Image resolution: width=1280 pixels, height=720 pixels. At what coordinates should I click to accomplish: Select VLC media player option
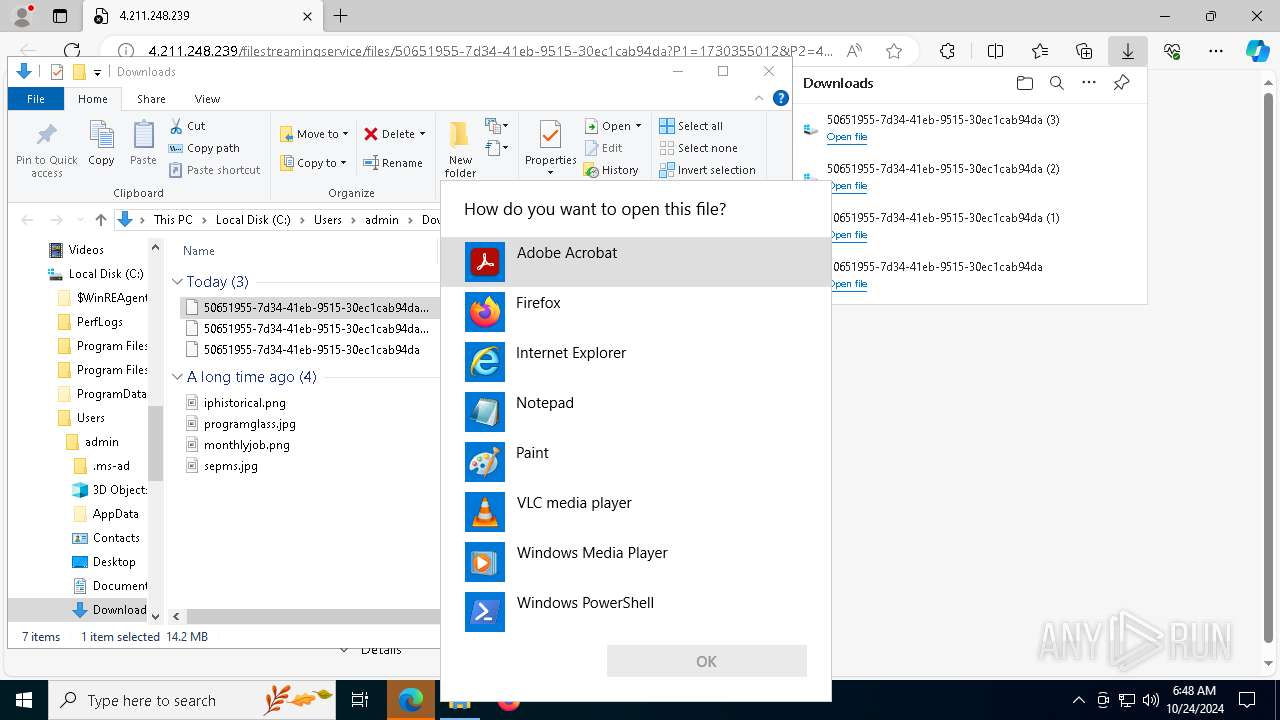(x=636, y=512)
